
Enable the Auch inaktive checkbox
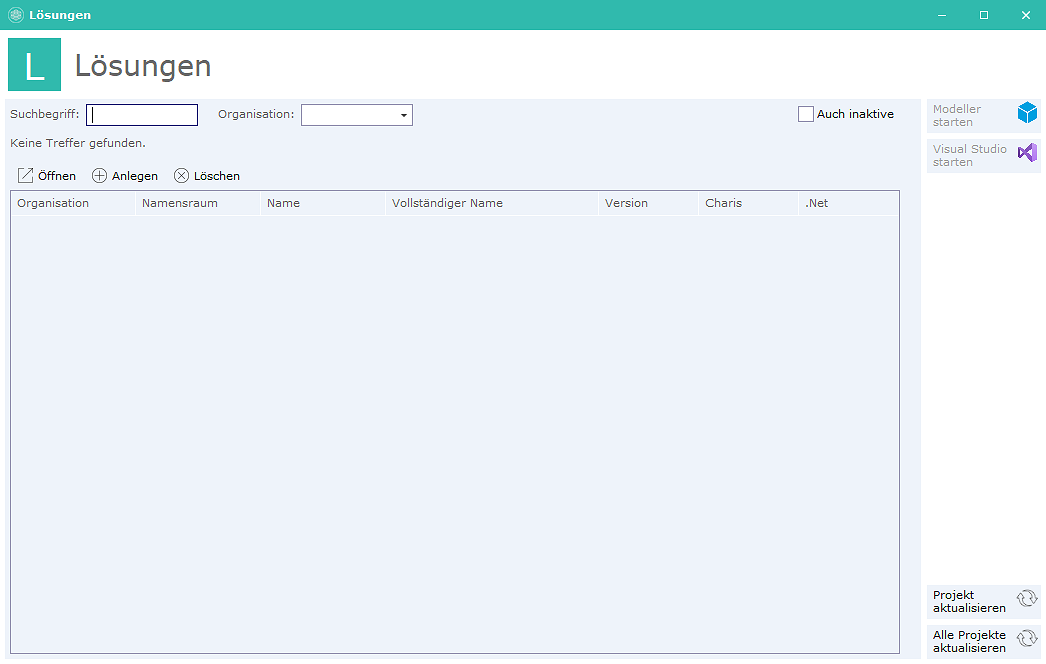pos(806,114)
